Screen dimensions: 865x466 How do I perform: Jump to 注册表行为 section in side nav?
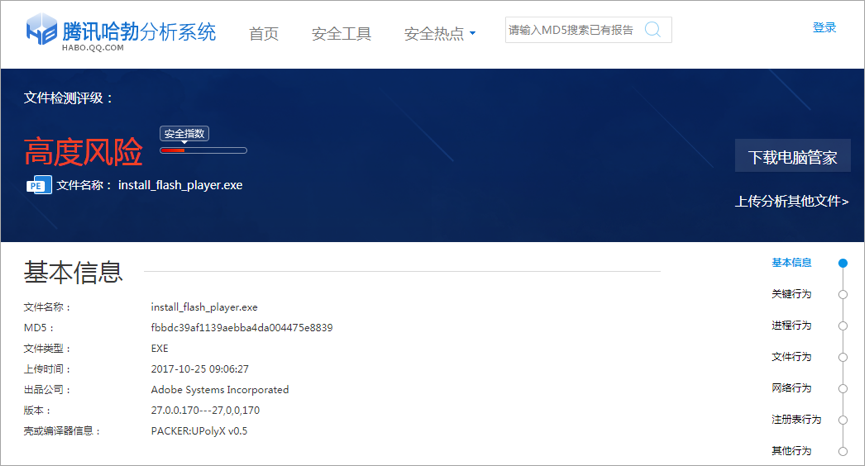(796, 420)
